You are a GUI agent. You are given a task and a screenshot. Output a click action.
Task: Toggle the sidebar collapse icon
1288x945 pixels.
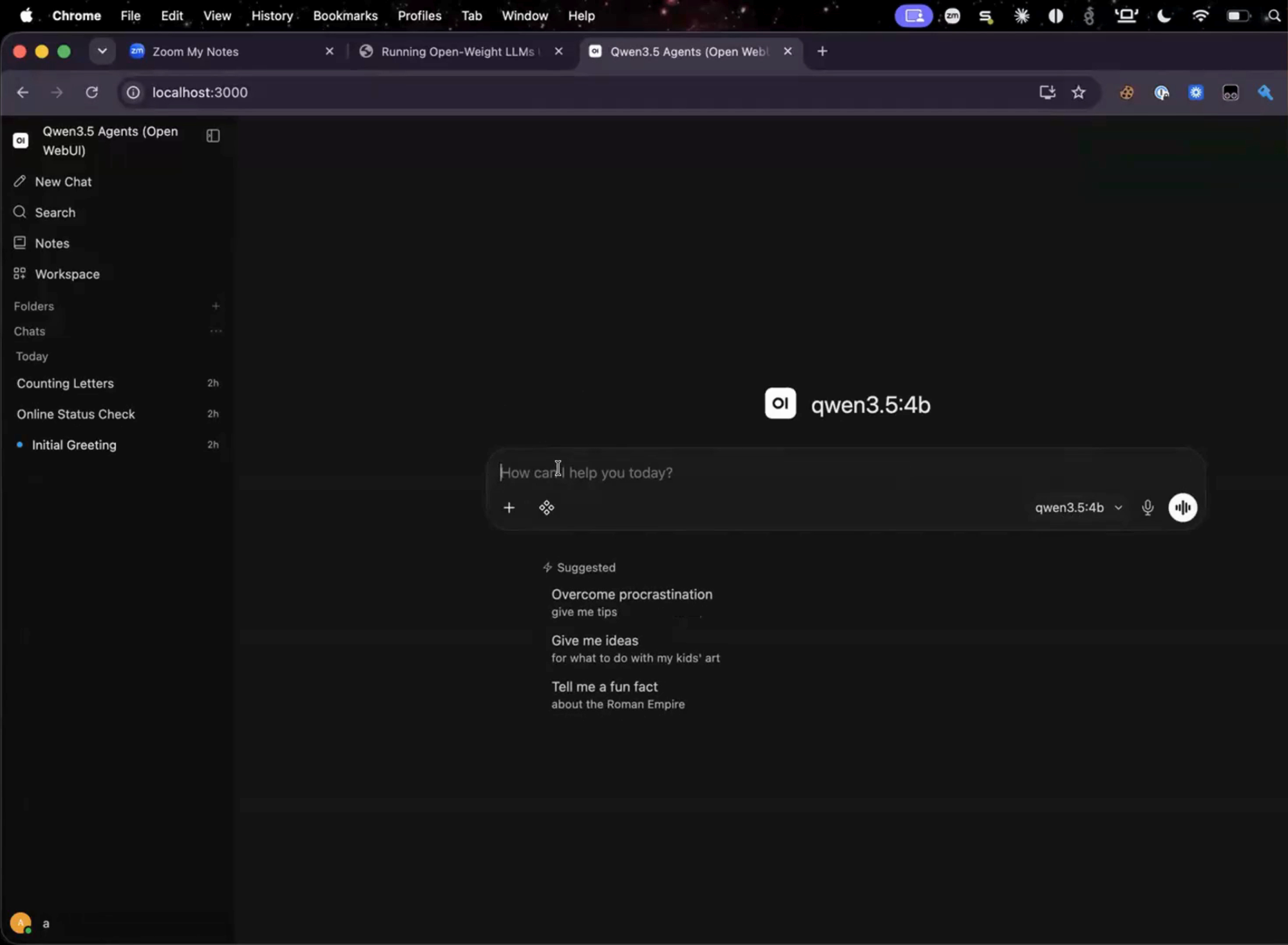point(213,136)
